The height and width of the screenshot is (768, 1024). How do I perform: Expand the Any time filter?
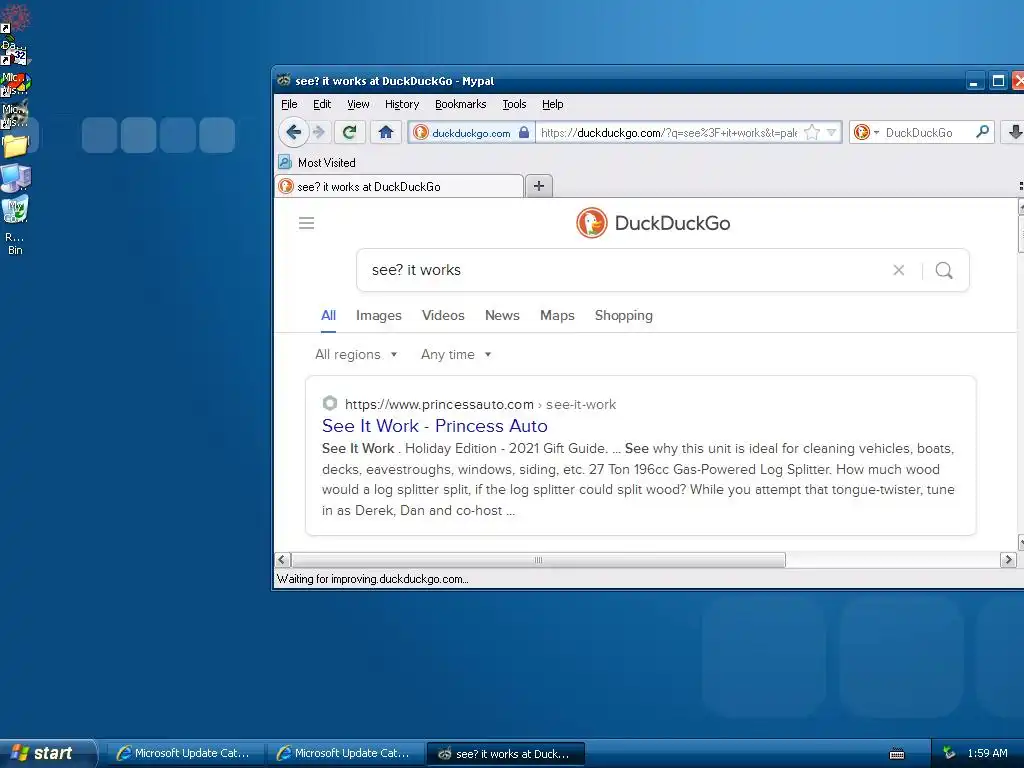(x=456, y=355)
